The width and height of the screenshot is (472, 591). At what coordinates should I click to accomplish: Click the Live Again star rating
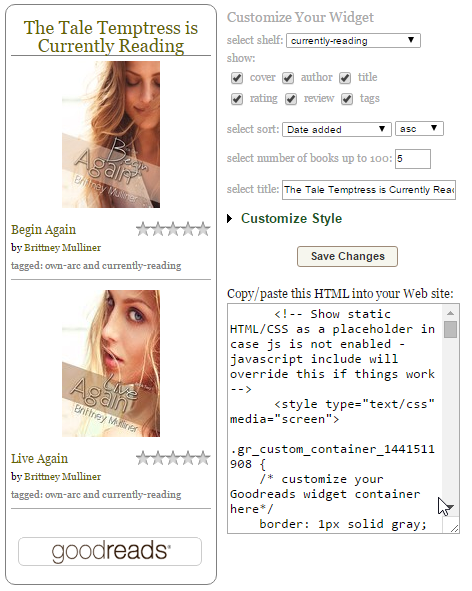173,458
